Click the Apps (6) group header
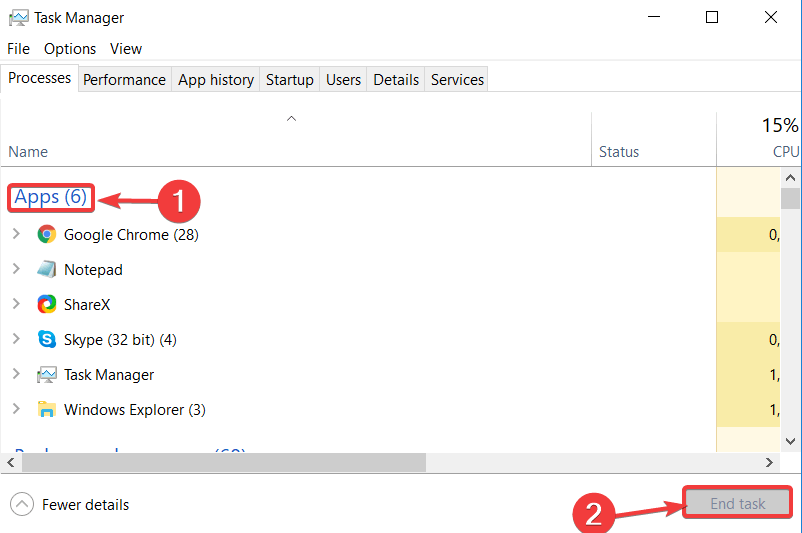Viewport: 802px width, 533px height. click(x=51, y=197)
